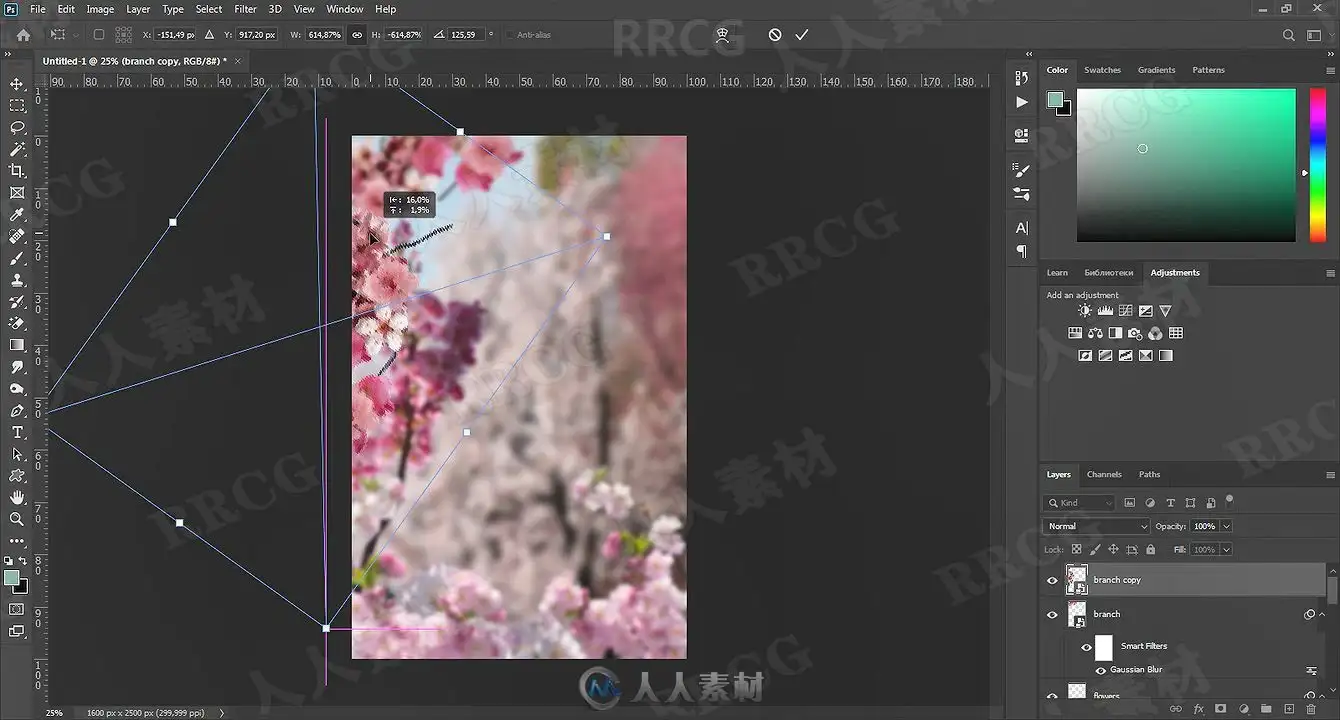Image resolution: width=1340 pixels, height=720 pixels.
Task: Click the X position field
Action: pos(174,35)
